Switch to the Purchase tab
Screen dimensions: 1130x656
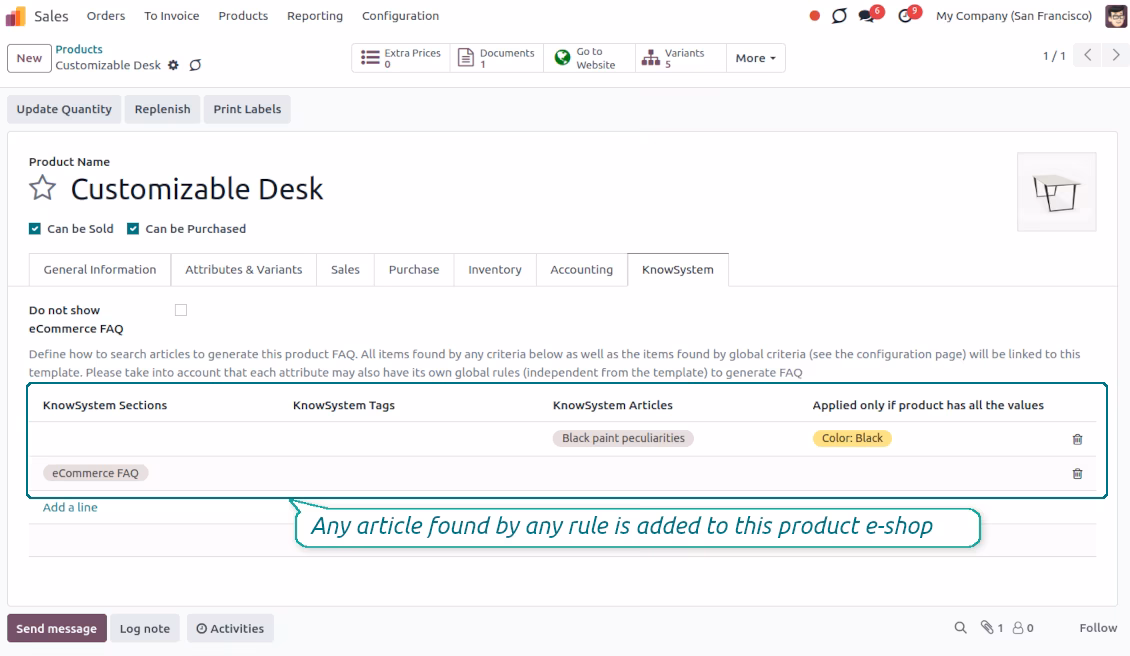(x=414, y=270)
